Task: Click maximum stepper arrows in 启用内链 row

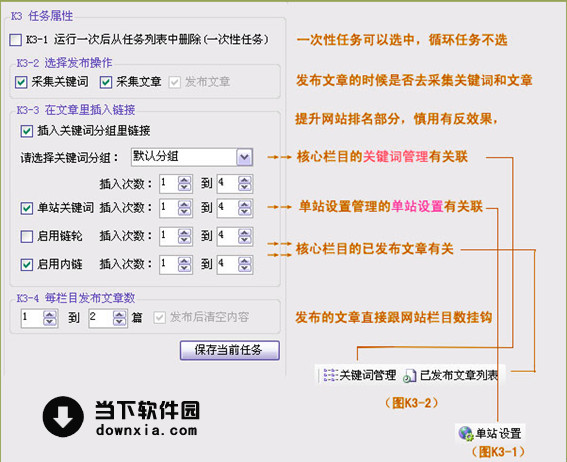Action: click(245, 265)
